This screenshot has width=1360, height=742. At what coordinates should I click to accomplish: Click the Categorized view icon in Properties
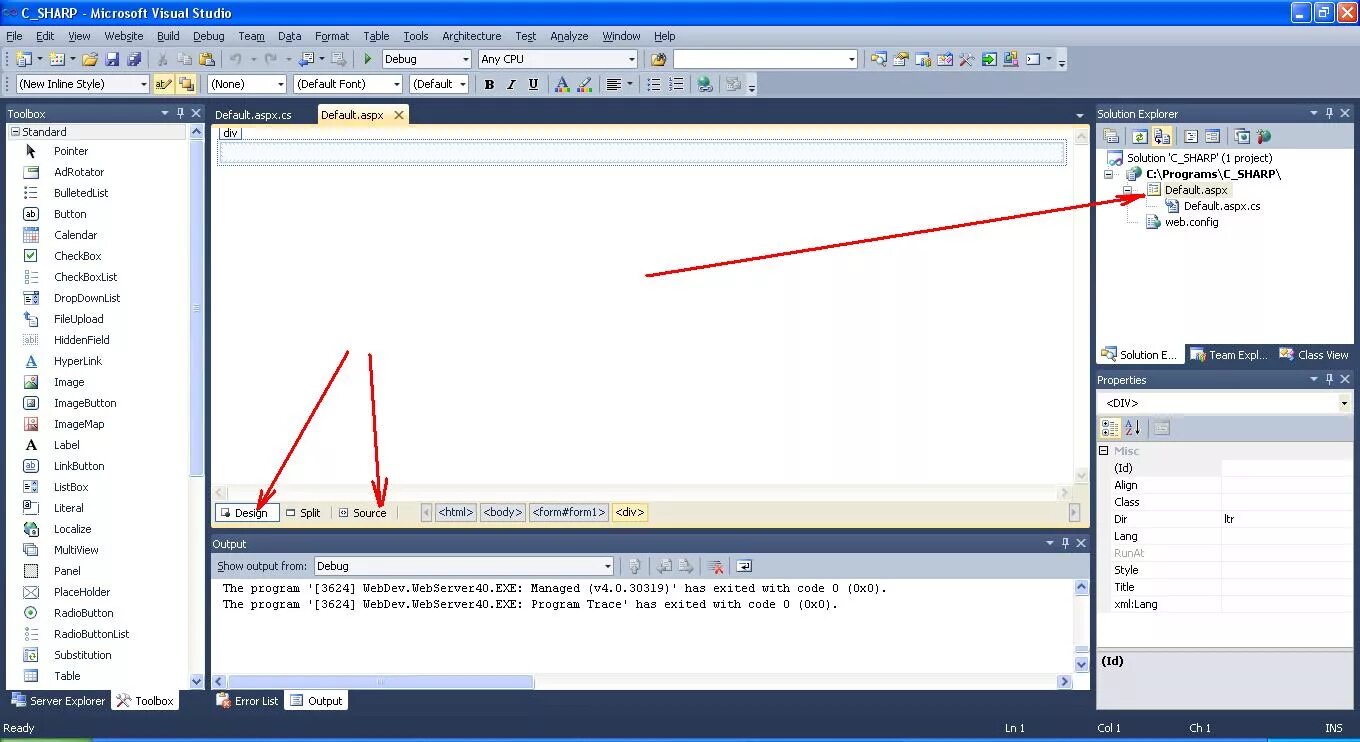pyautogui.click(x=1110, y=428)
